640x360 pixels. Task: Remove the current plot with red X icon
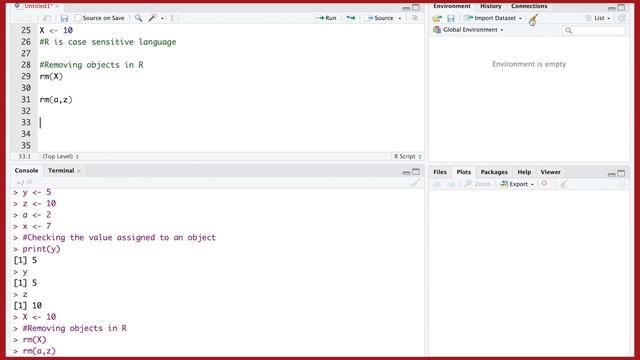pos(544,184)
